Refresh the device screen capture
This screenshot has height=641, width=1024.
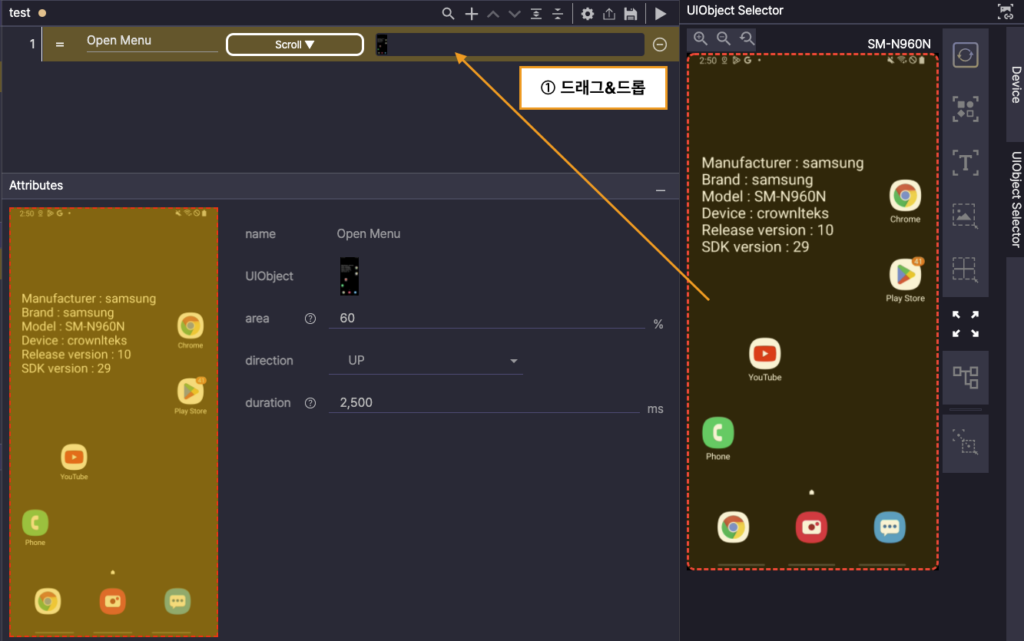964,55
